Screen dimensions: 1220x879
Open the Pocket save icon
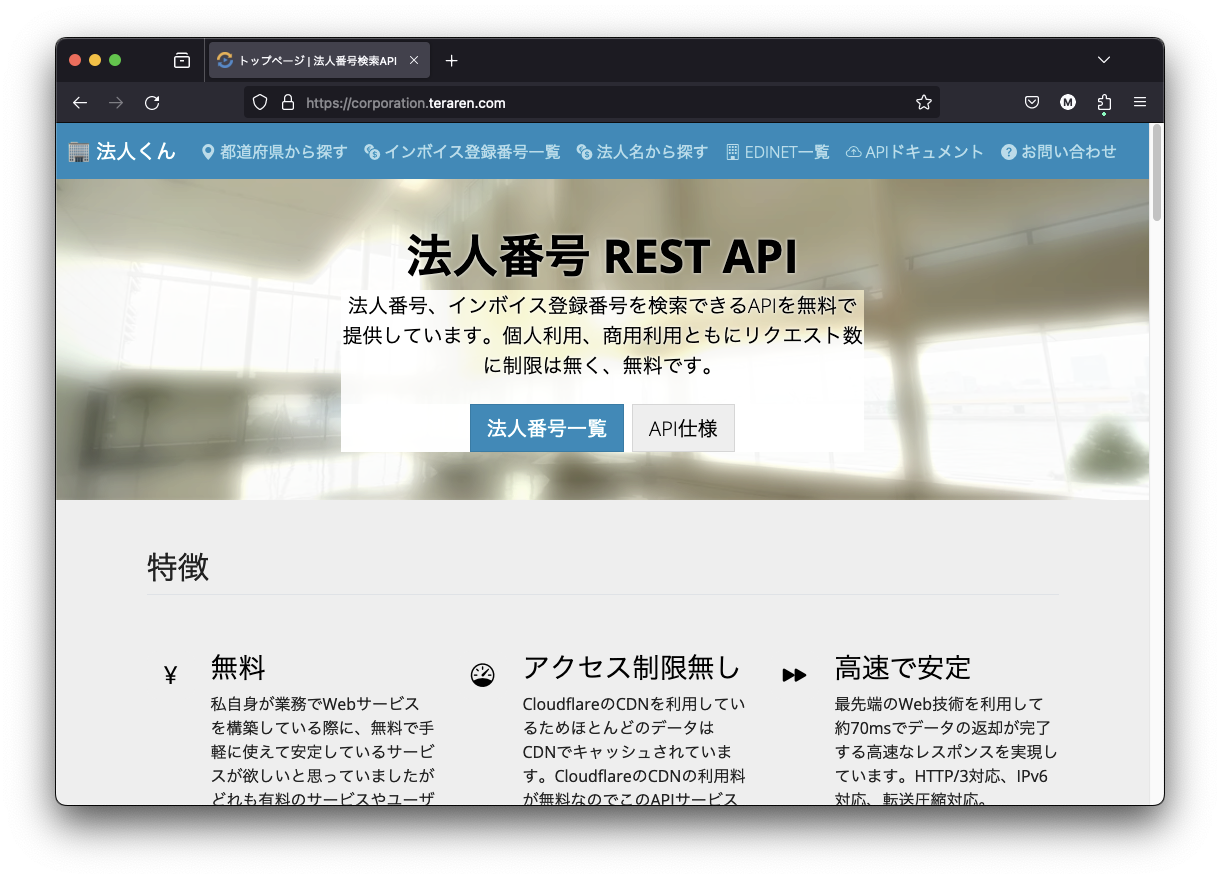(1032, 102)
